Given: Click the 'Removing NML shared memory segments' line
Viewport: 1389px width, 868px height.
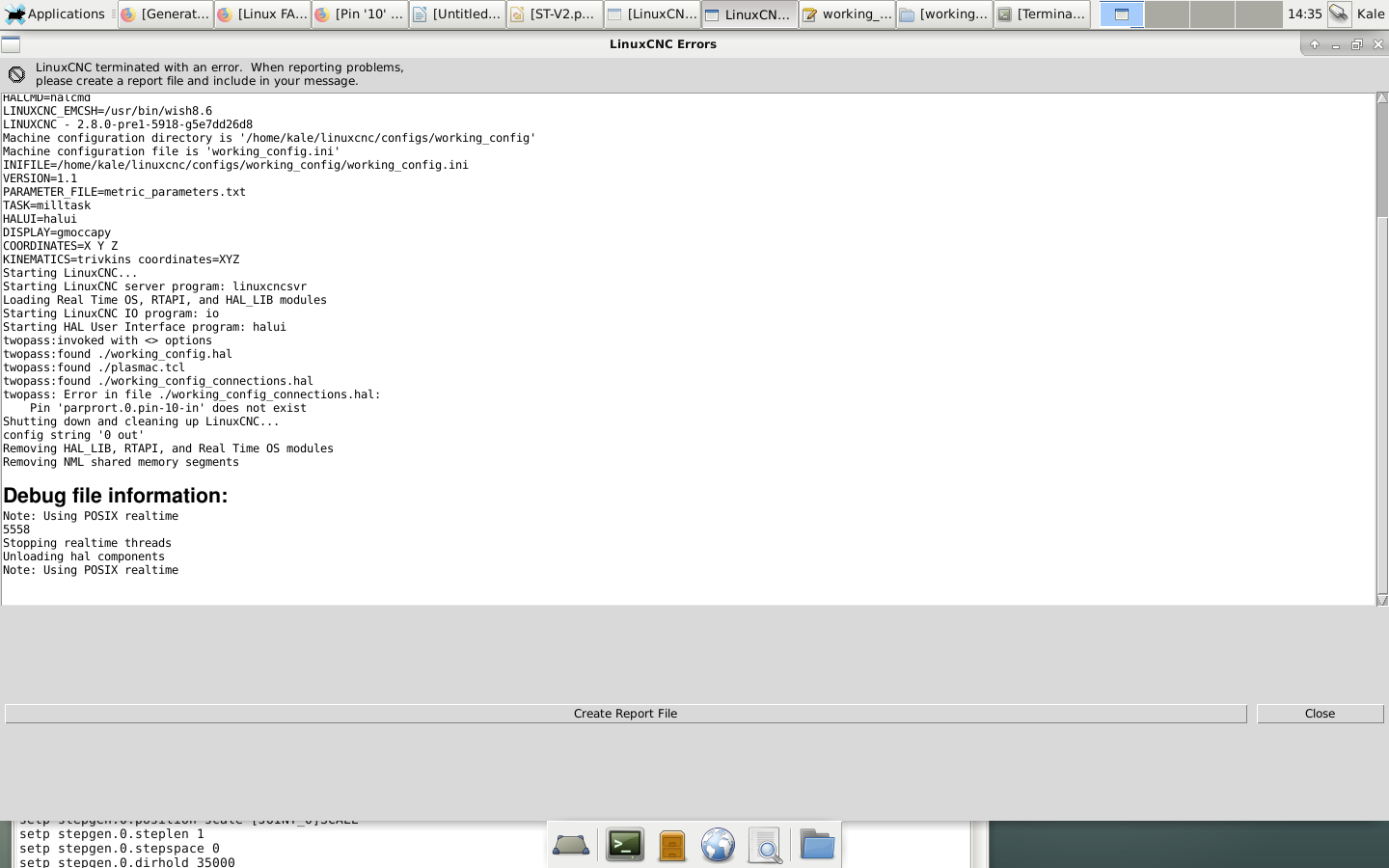Looking at the screenshot, I should tap(121, 462).
